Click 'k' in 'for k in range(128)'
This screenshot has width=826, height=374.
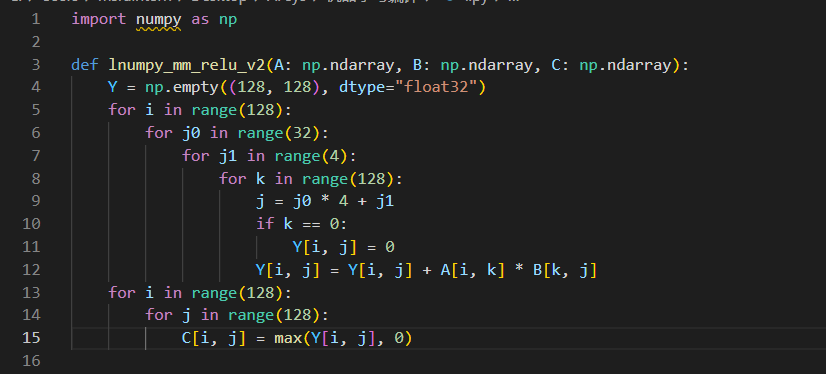pos(260,179)
